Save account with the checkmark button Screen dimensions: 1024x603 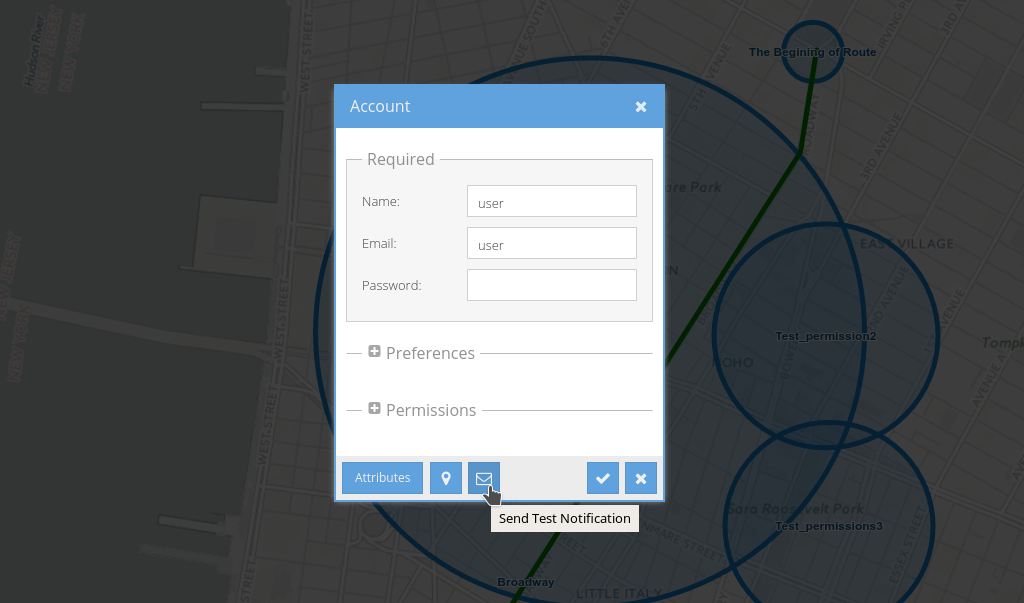[x=602, y=478]
